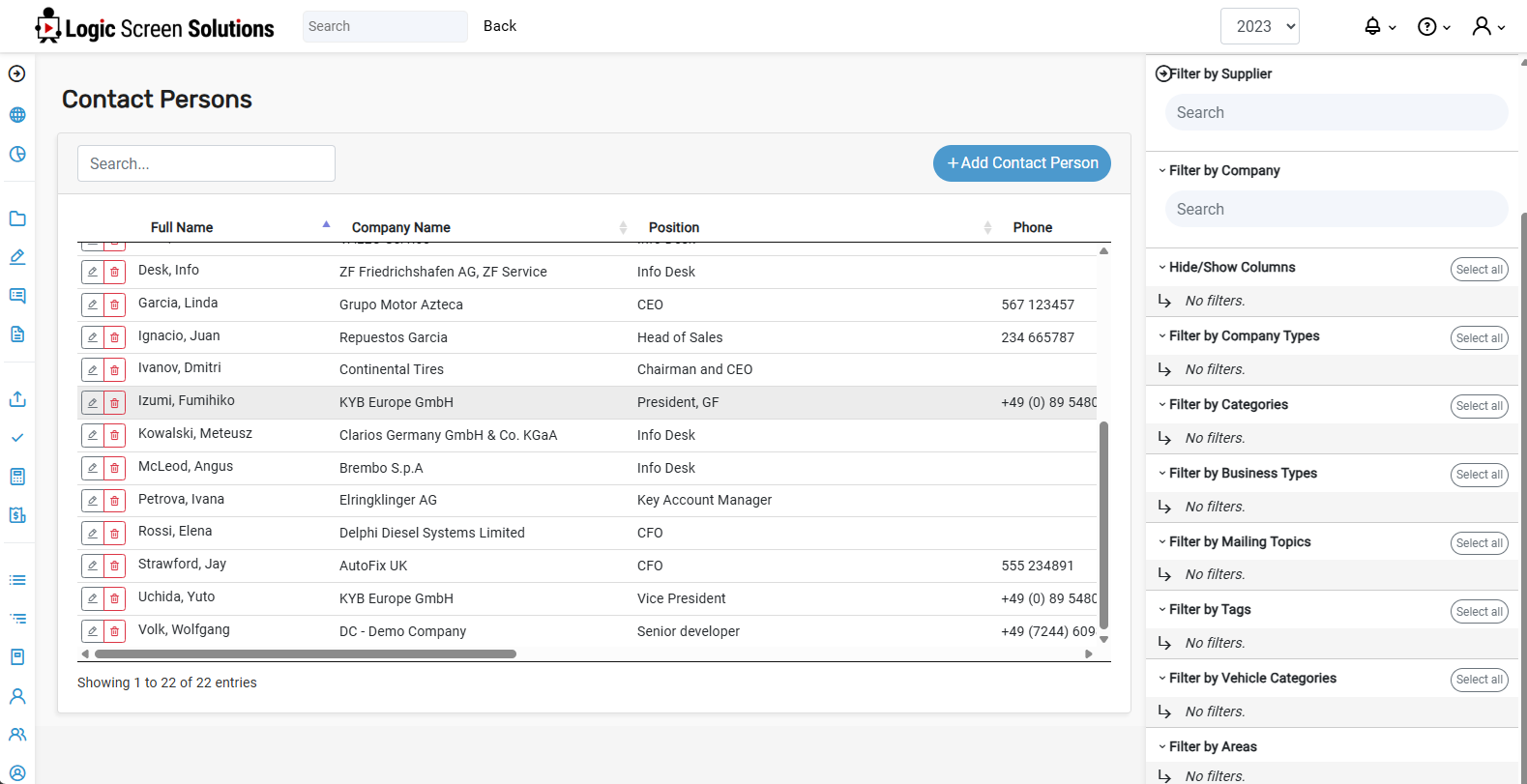The height and width of the screenshot is (784, 1527).
Task: Select all in Filter by Tags
Action: pos(1480,612)
